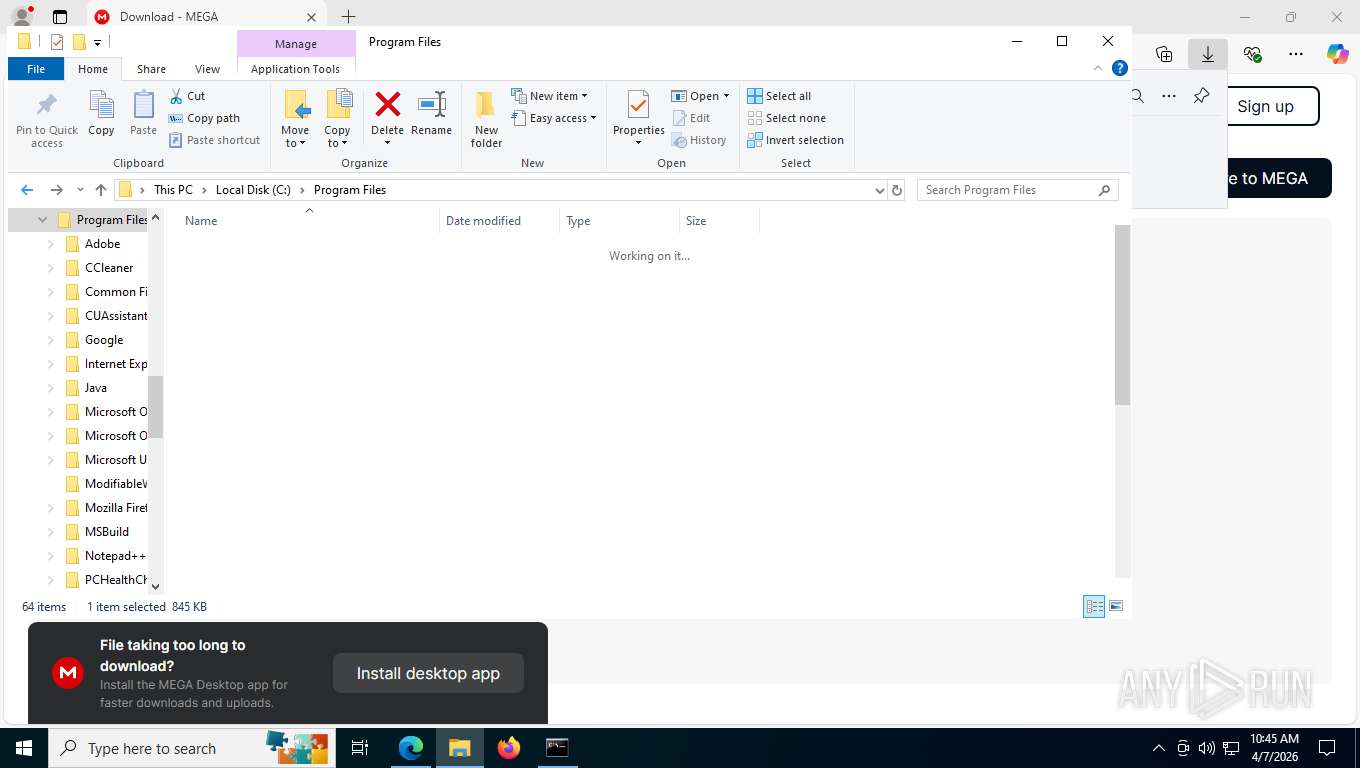Click the Paste icon in the ribbon

coord(143,113)
